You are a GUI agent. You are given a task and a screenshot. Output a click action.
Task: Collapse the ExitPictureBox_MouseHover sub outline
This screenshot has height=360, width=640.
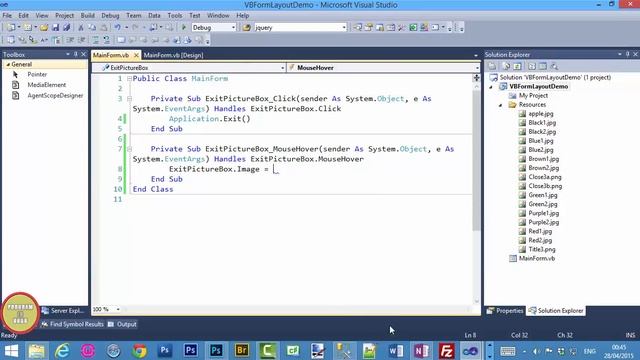pos(129,149)
